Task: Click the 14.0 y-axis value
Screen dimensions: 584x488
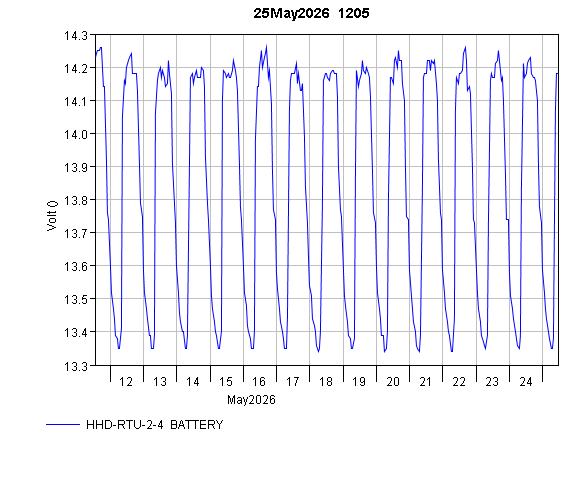Action: 76,134
